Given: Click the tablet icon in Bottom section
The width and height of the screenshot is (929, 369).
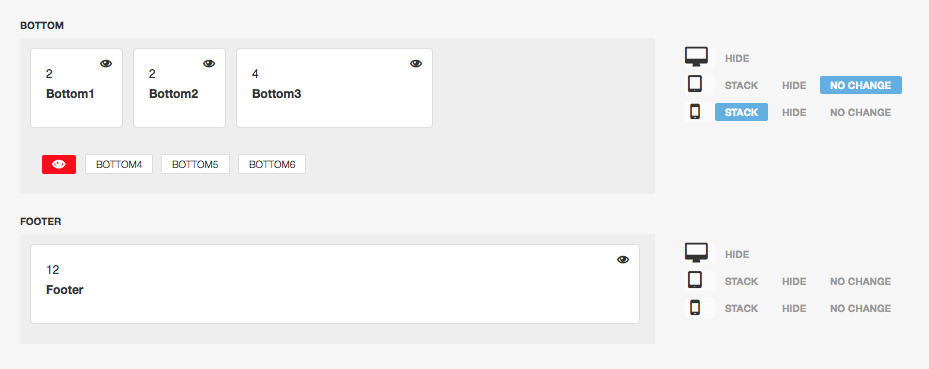Looking at the screenshot, I should tap(695, 84).
